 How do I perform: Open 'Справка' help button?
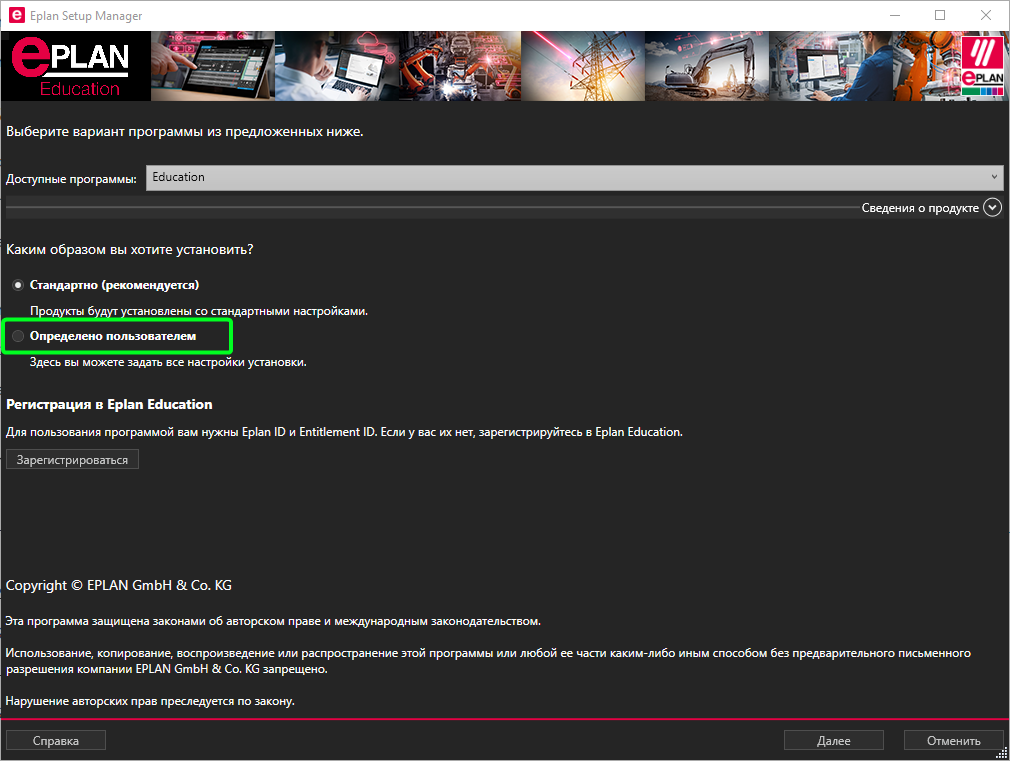click(56, 740)
